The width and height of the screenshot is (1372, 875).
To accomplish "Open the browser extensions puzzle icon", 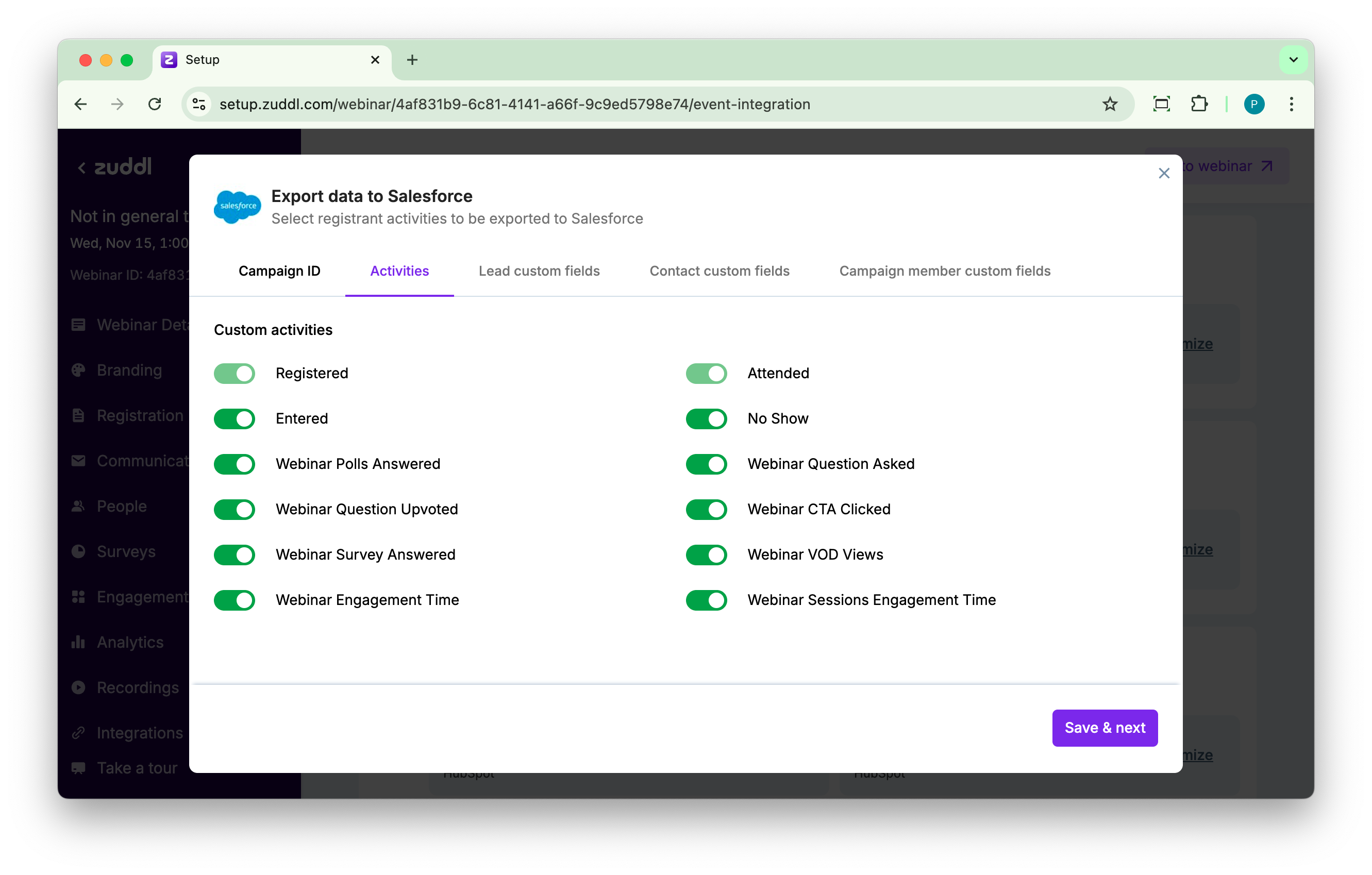I will [1199, 104].
